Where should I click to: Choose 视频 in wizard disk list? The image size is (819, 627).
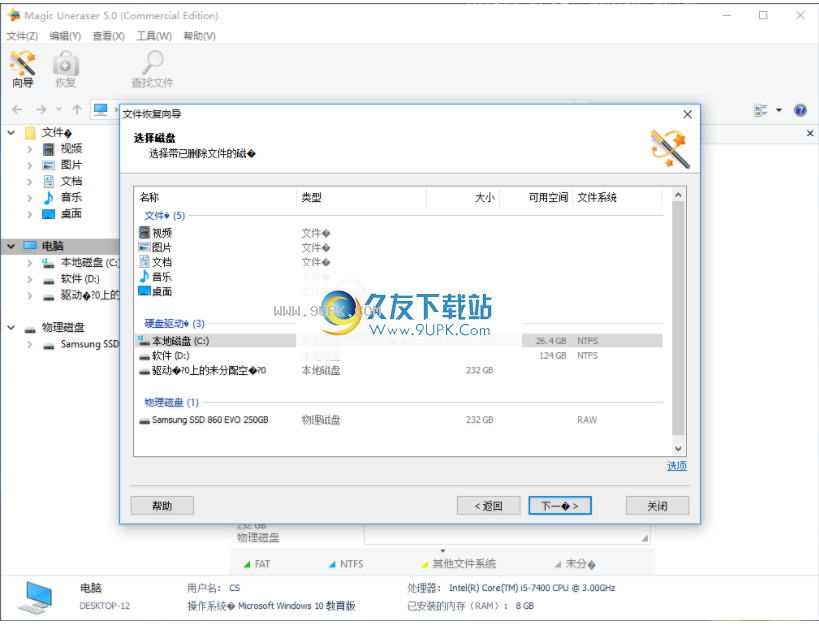click(x=162, y=233)
